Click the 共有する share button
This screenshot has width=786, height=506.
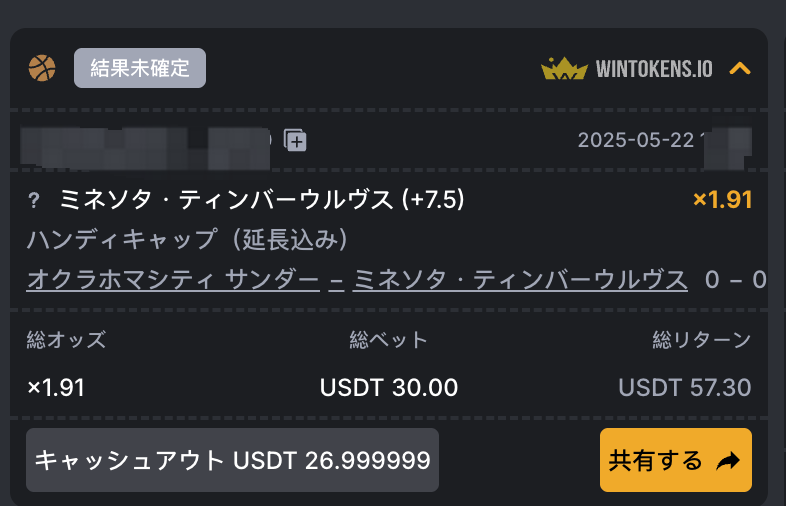(676, 460)
